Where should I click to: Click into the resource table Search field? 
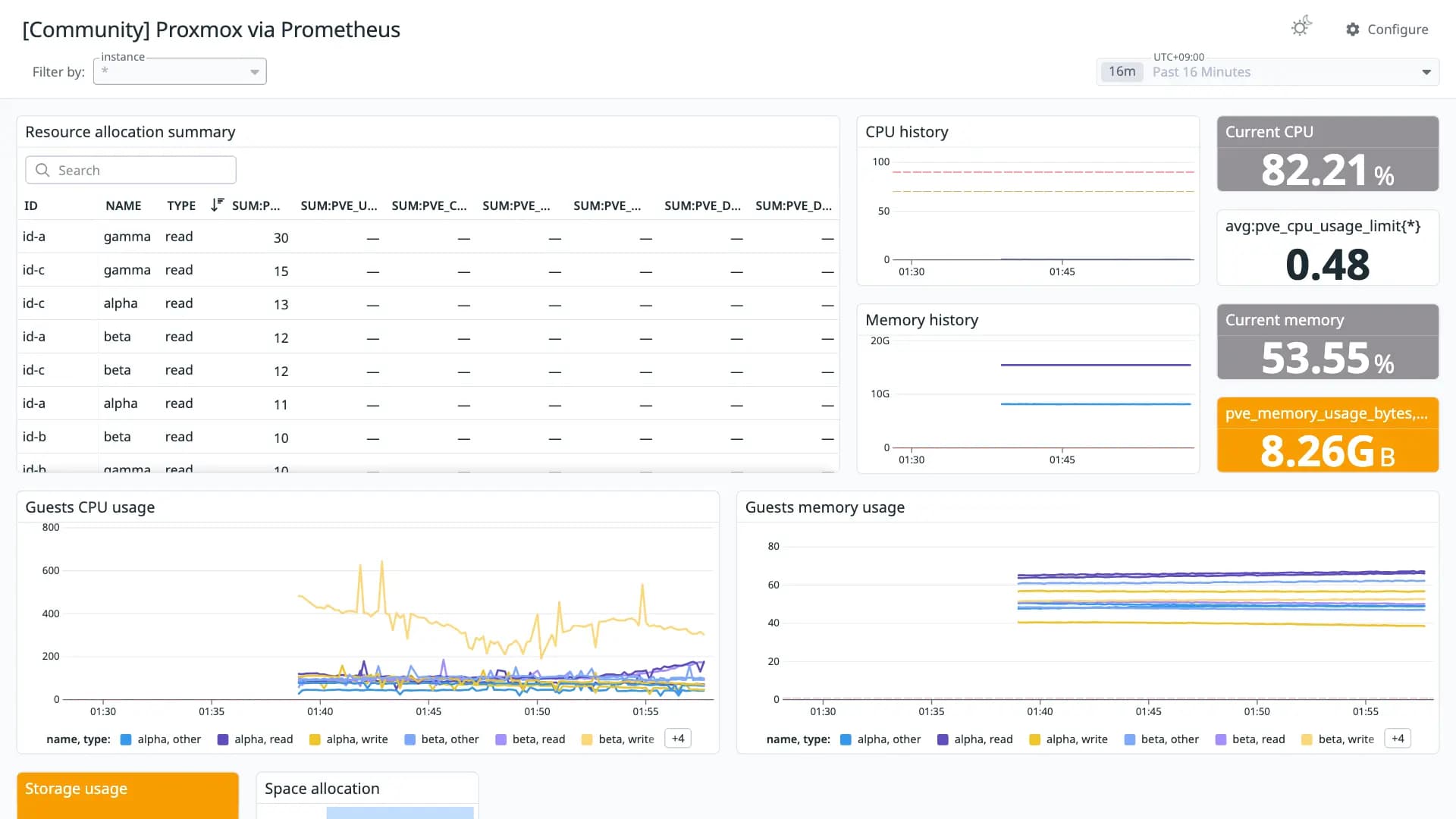(x=130, y=170)
